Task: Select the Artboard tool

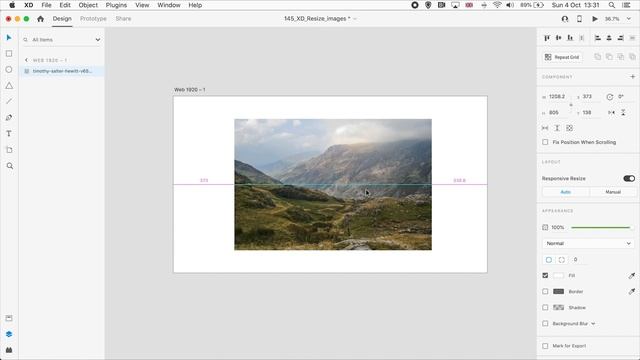Action: point(9,150)
